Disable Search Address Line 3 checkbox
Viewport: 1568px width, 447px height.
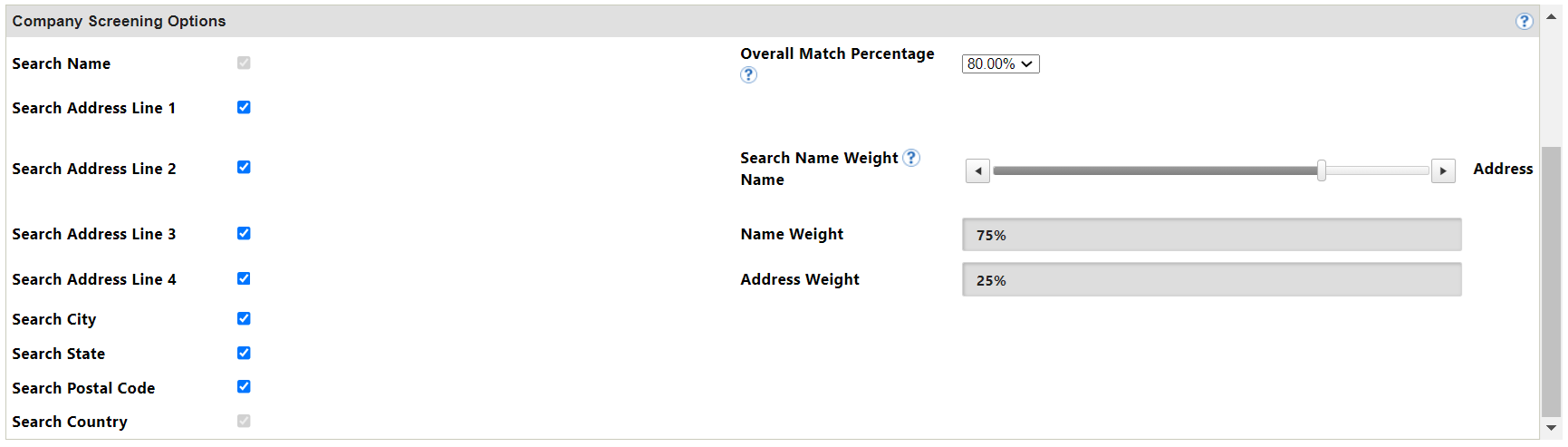point(244,233)
